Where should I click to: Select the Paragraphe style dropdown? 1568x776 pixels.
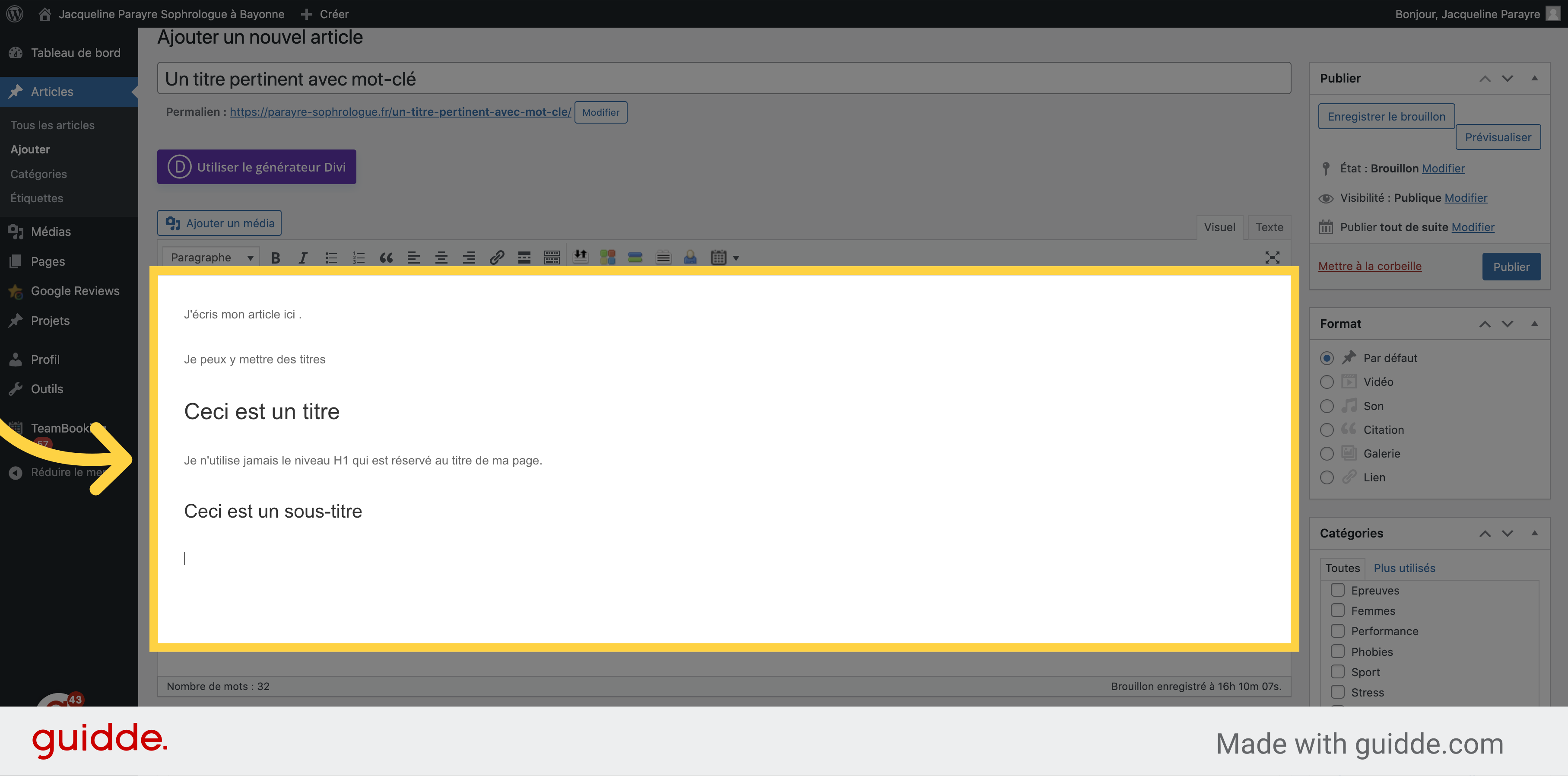(210, 258)
